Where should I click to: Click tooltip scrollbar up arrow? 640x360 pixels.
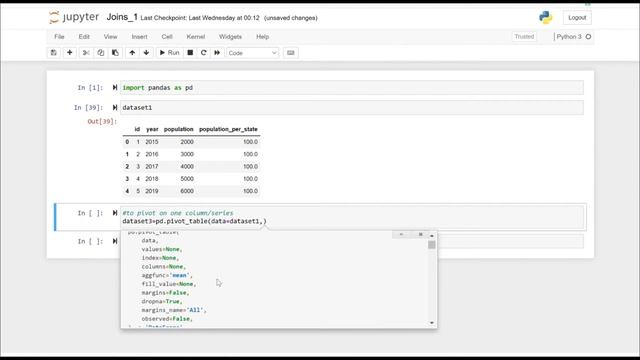432,236
